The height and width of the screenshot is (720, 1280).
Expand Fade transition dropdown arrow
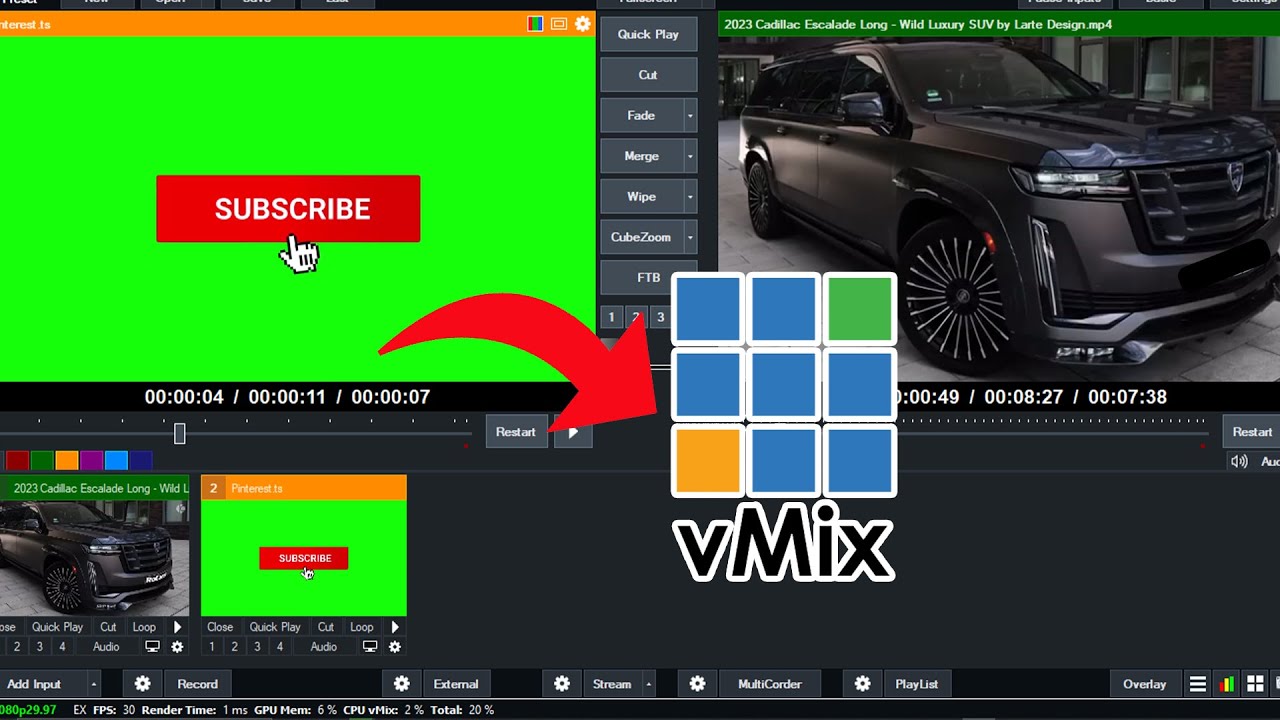pos(690,116)
